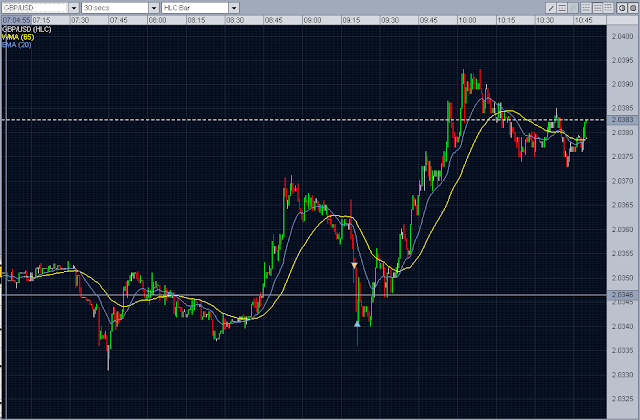This screenshot has width=640, height=420.
Task: Click the 07:04:55 highlighted time label
Action: pyautogui.click(x=16, y=20)
